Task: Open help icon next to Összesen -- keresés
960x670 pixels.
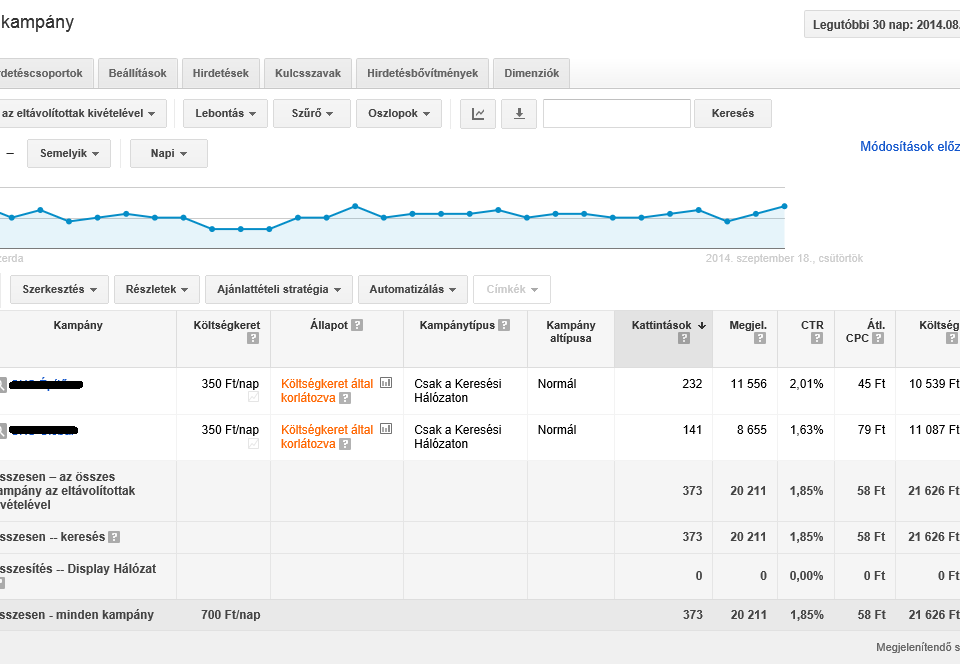Action: click(114, 537)
